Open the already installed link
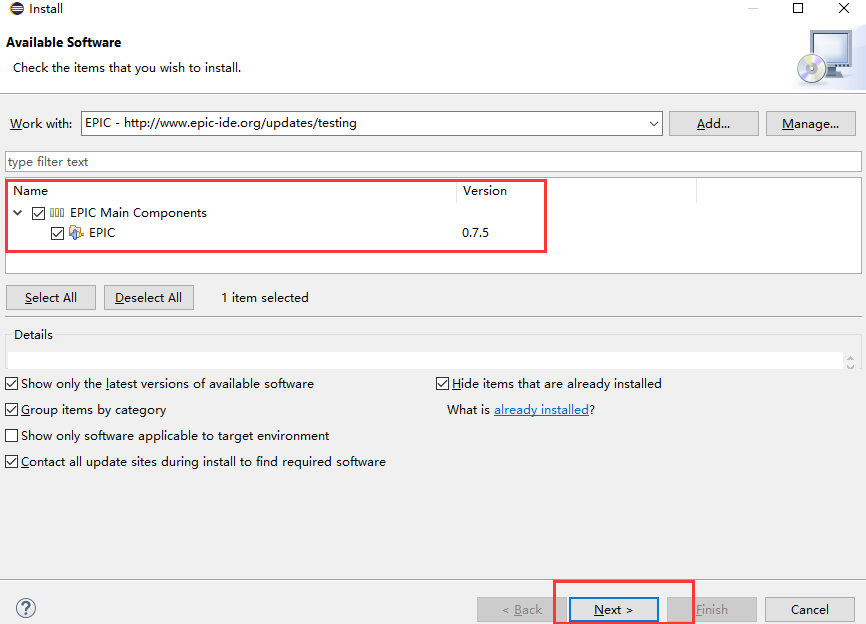This screenshot has height=624, width=866. tap(541, 410)
